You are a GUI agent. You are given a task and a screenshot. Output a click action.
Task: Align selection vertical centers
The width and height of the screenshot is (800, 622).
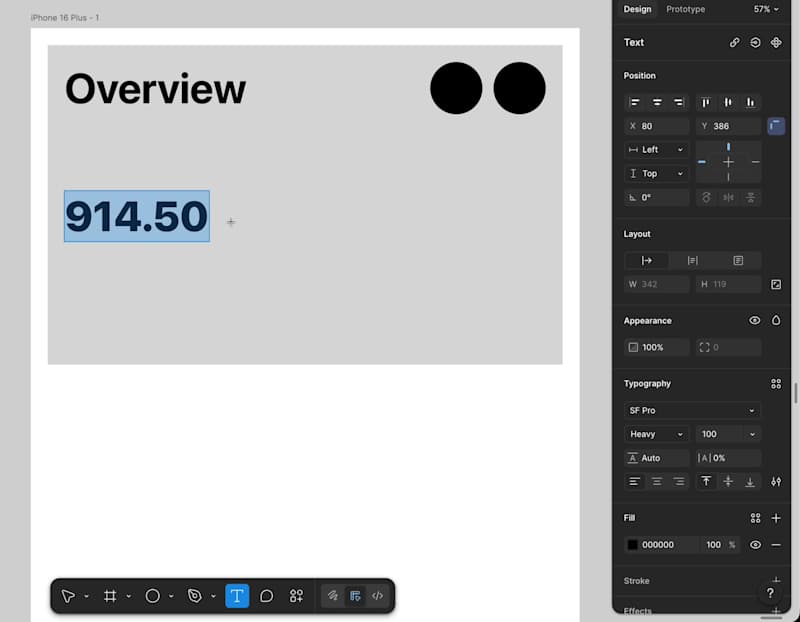(x=728, y=103)
